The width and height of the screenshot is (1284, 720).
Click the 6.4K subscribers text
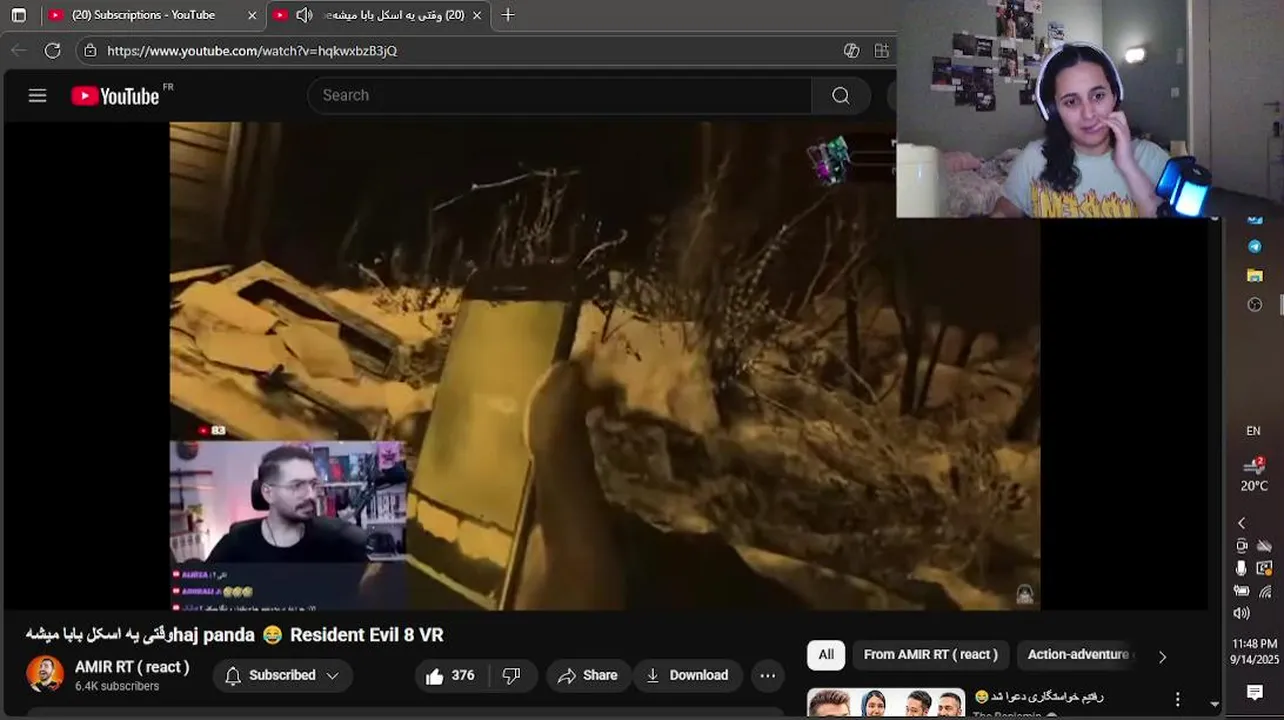click(117, 686)
